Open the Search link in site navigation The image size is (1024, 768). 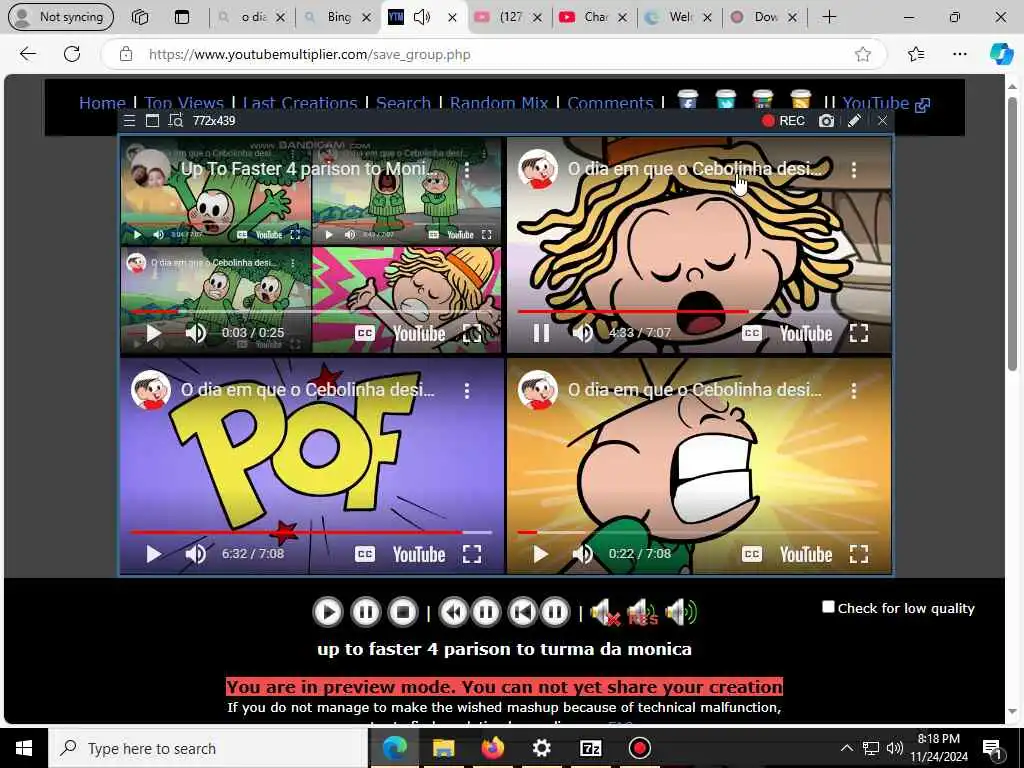[403, 103]
